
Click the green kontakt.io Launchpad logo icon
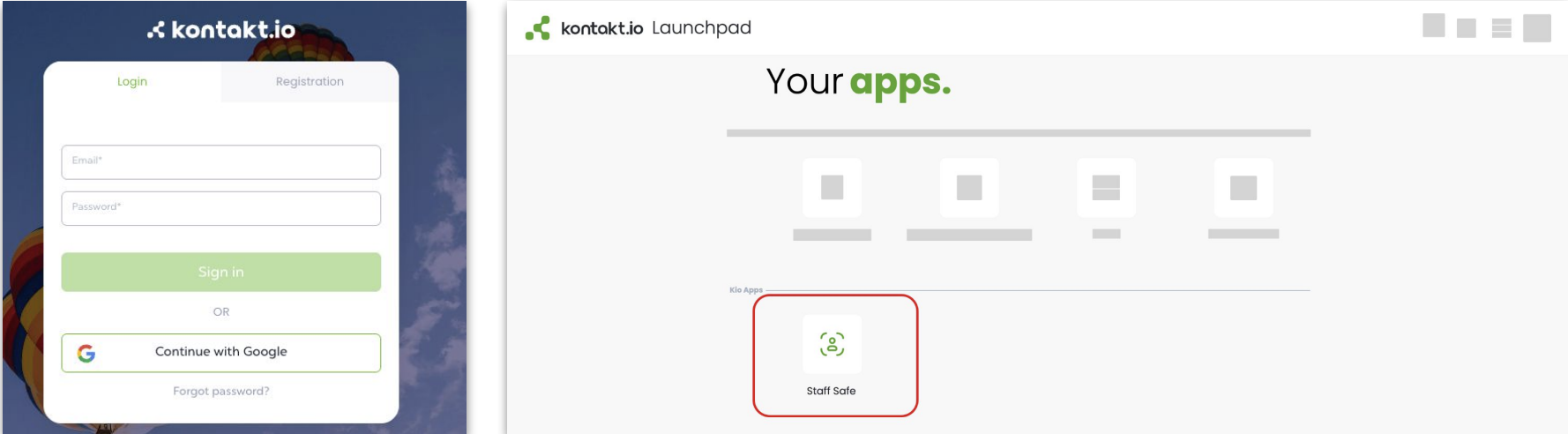pos(537,28)
